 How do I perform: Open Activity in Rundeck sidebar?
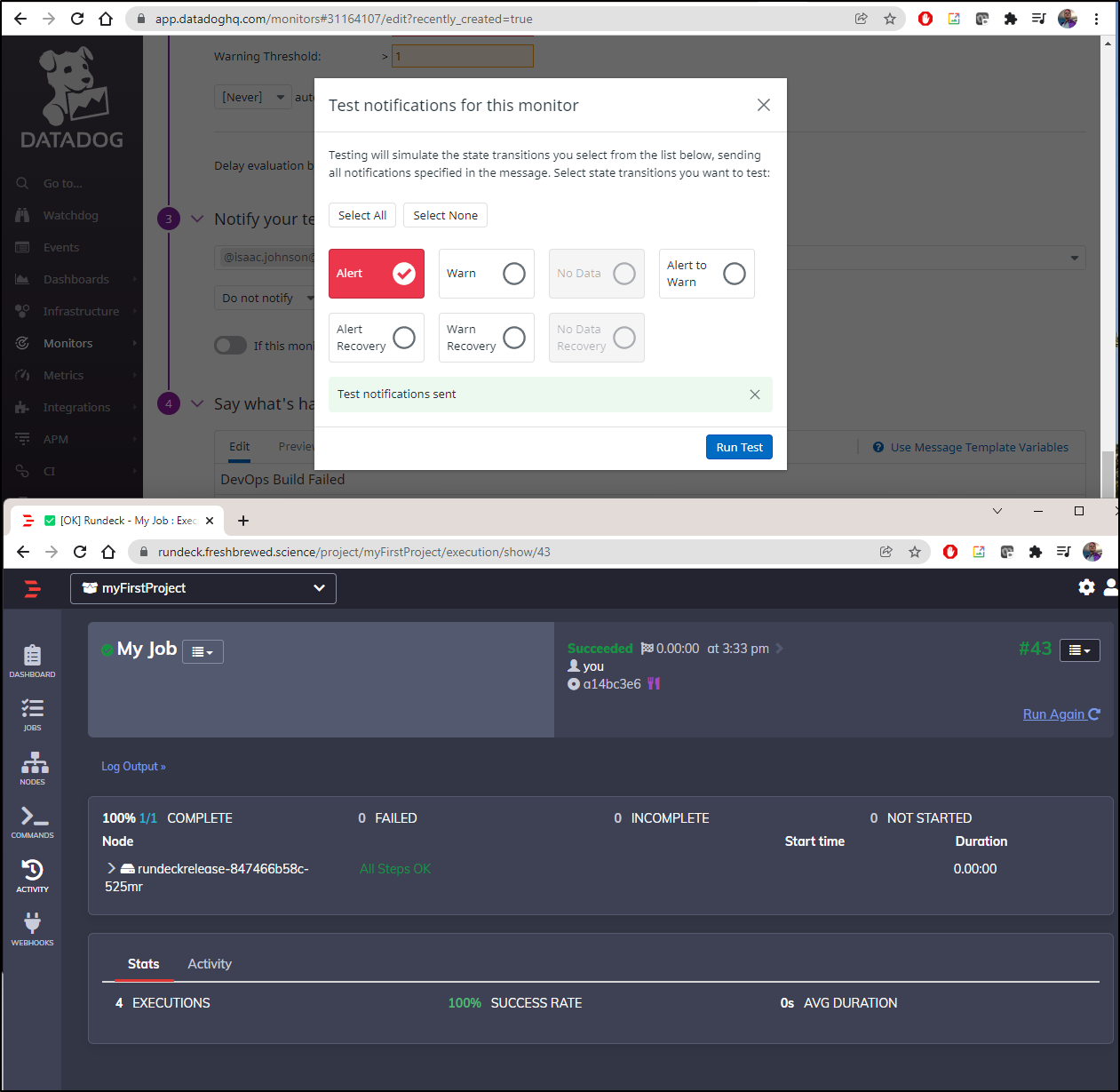click(x=32, y=875)
